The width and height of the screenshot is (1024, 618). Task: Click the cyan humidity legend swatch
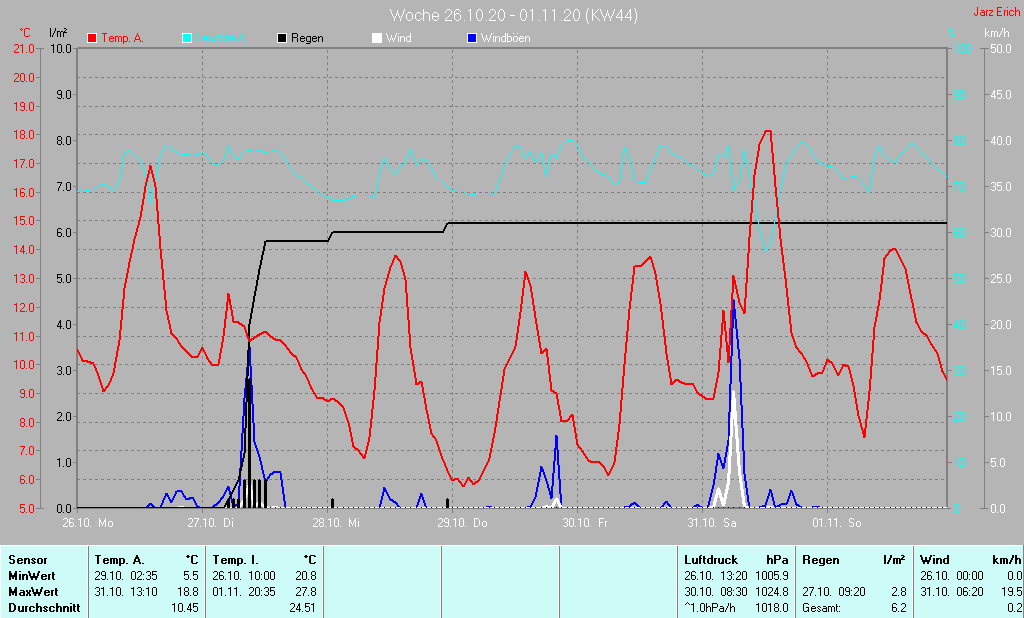point(187,38)
